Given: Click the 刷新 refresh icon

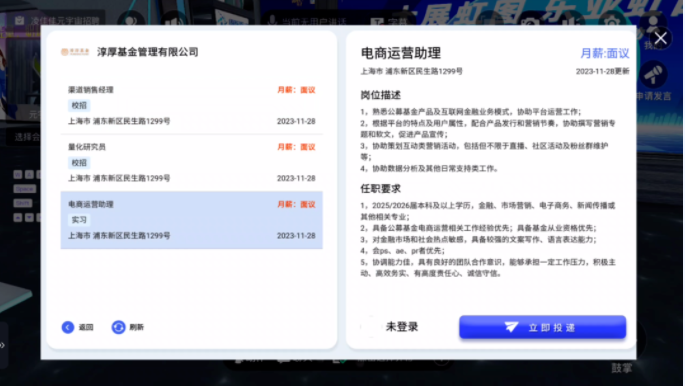Looking at the screenshot, I should pyautogui.click(x=118, y=327).
